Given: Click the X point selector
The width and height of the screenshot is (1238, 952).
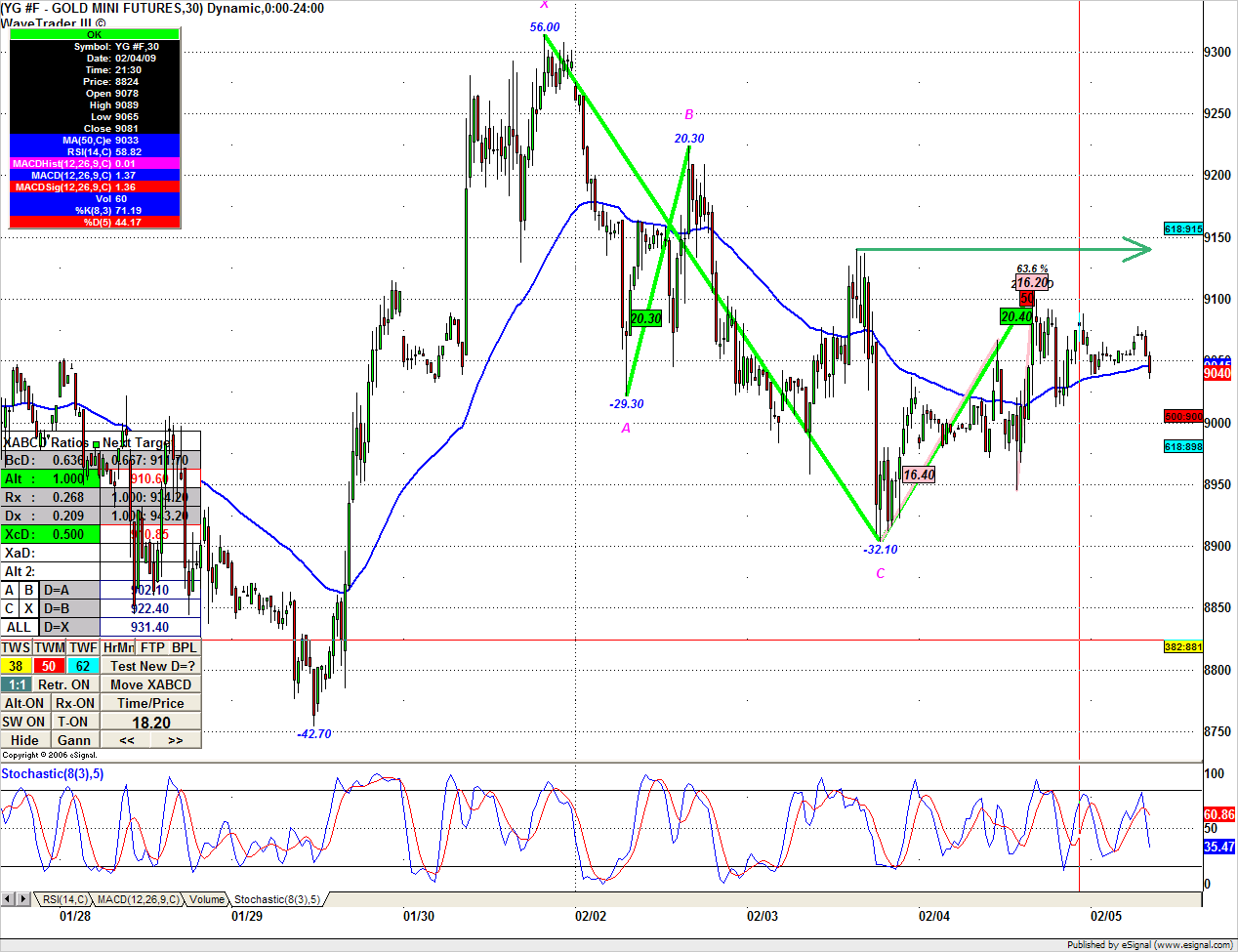Looking at the screenshot, I should click(x=29, y=608).
